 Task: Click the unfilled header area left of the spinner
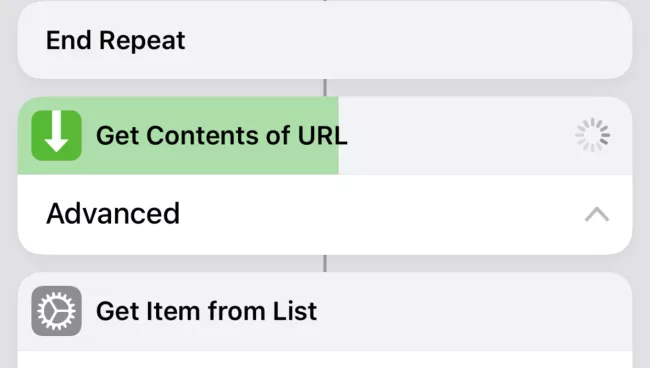click(456, 136)
